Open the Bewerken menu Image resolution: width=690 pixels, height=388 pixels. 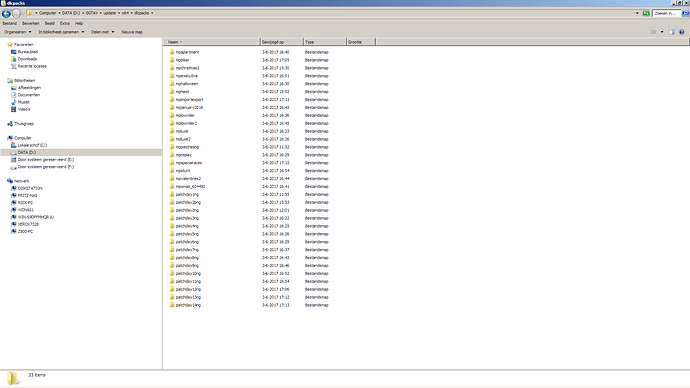tap(31, 23)
